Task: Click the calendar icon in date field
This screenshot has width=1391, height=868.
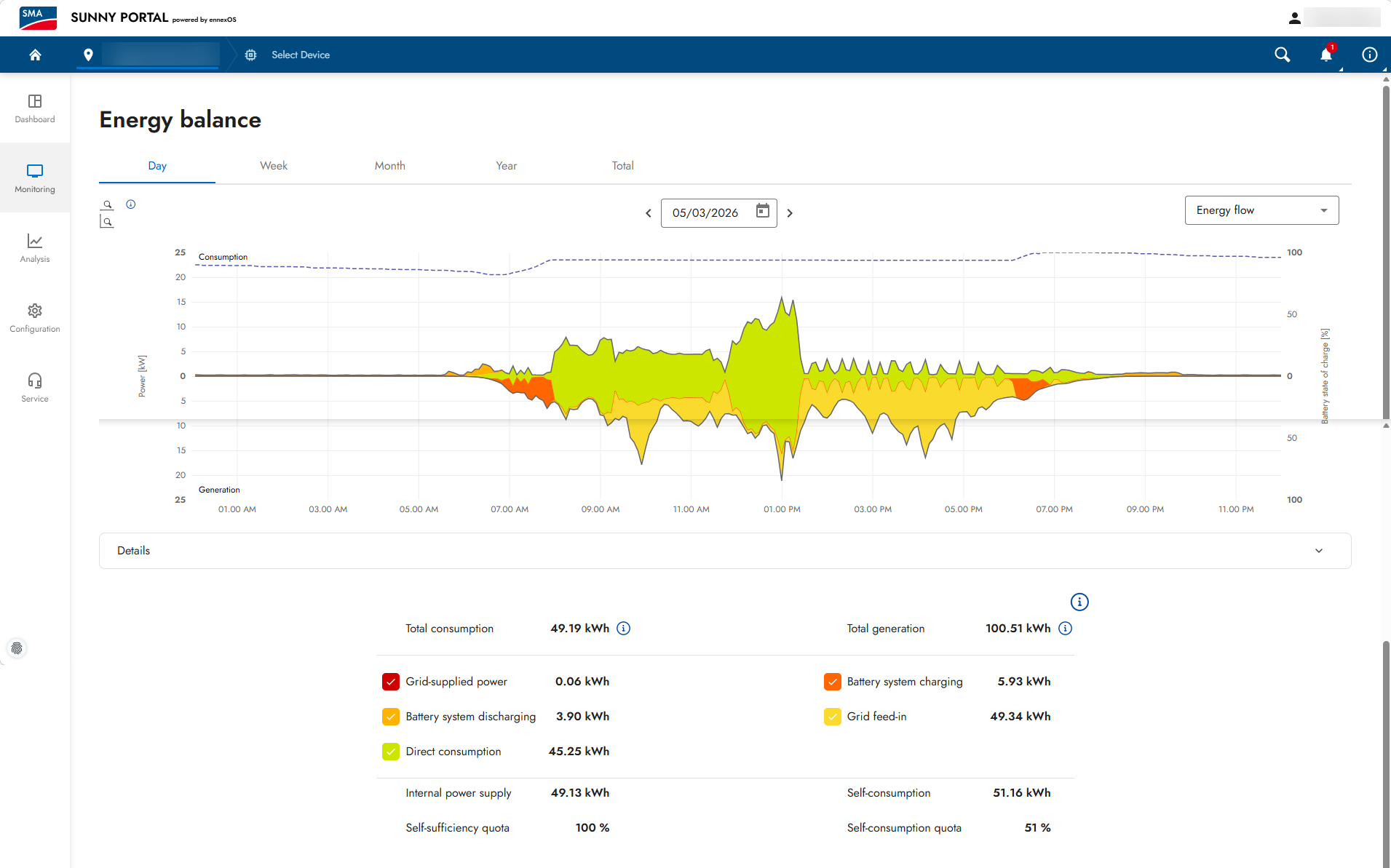Action: pyautogui.click(x=762, y=212)
